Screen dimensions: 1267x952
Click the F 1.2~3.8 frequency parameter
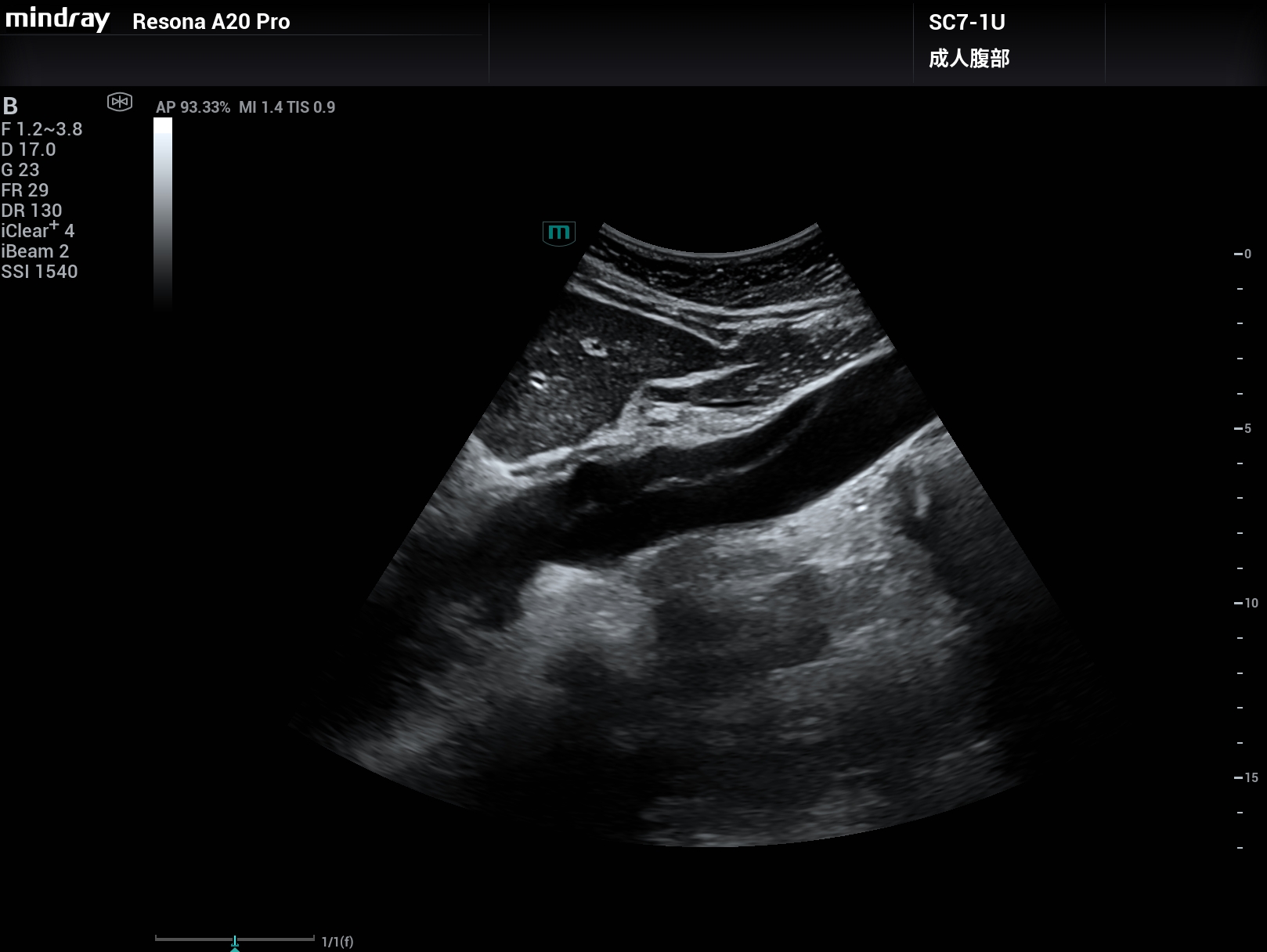pos(42,129)
